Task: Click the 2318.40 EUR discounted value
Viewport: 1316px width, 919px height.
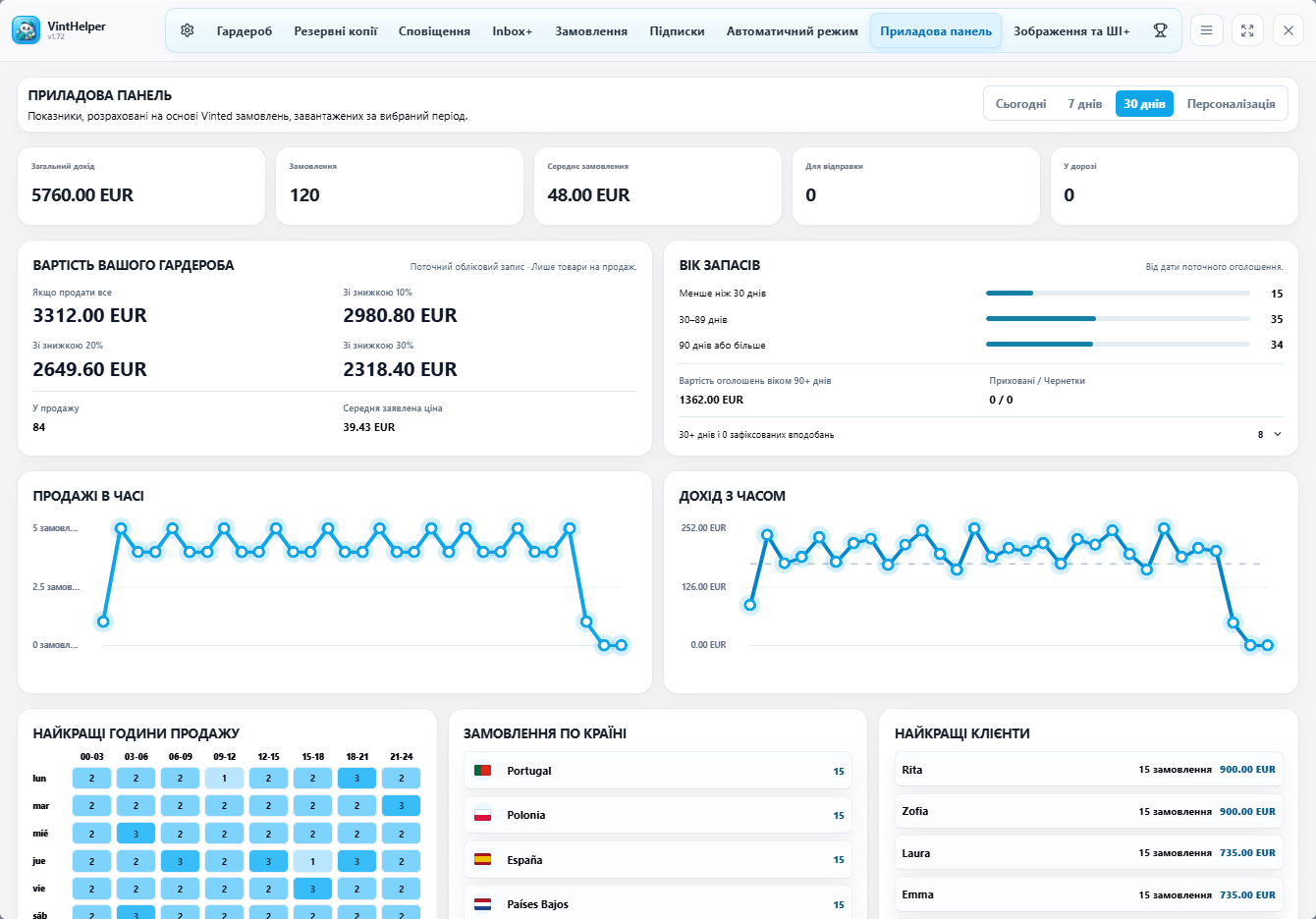Action: pyautogui.click(x=400, y=369)
